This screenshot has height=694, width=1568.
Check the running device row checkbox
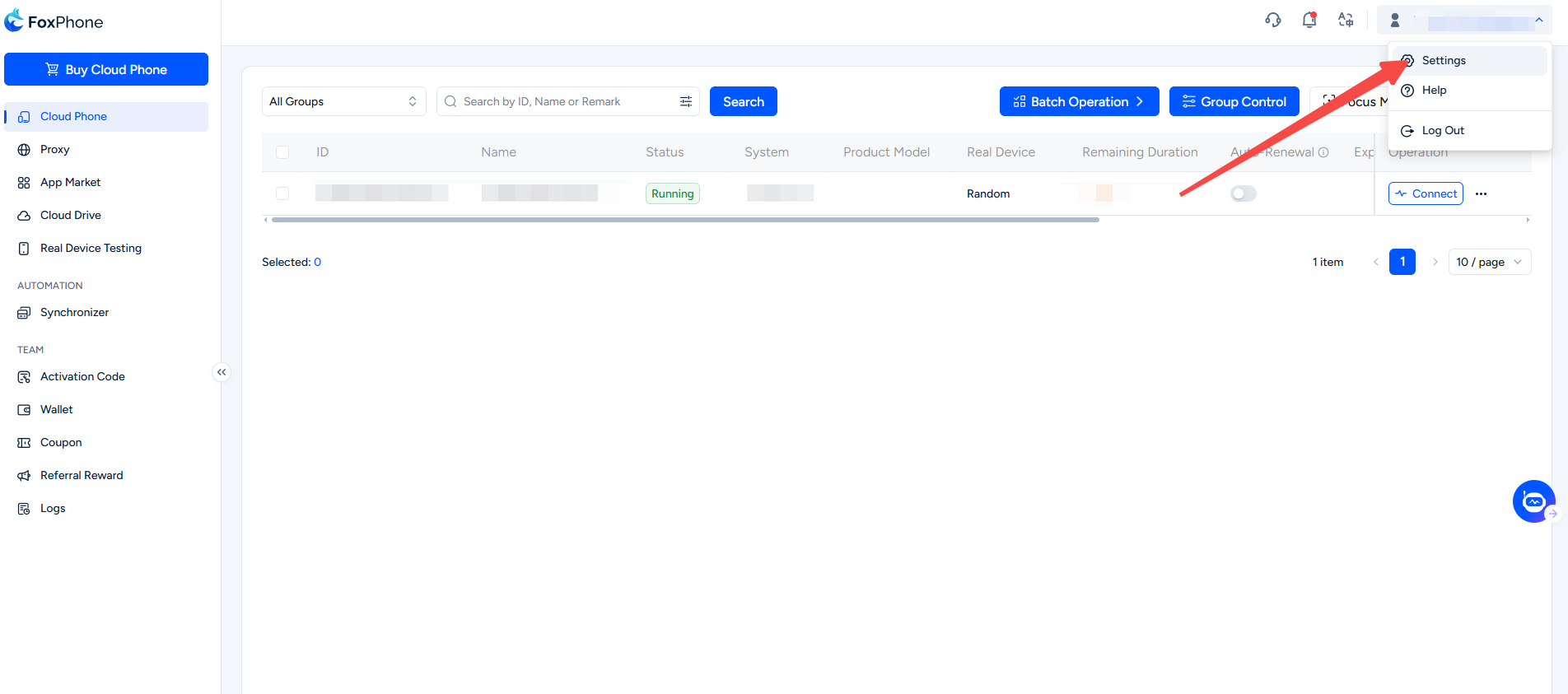[282, 193]
